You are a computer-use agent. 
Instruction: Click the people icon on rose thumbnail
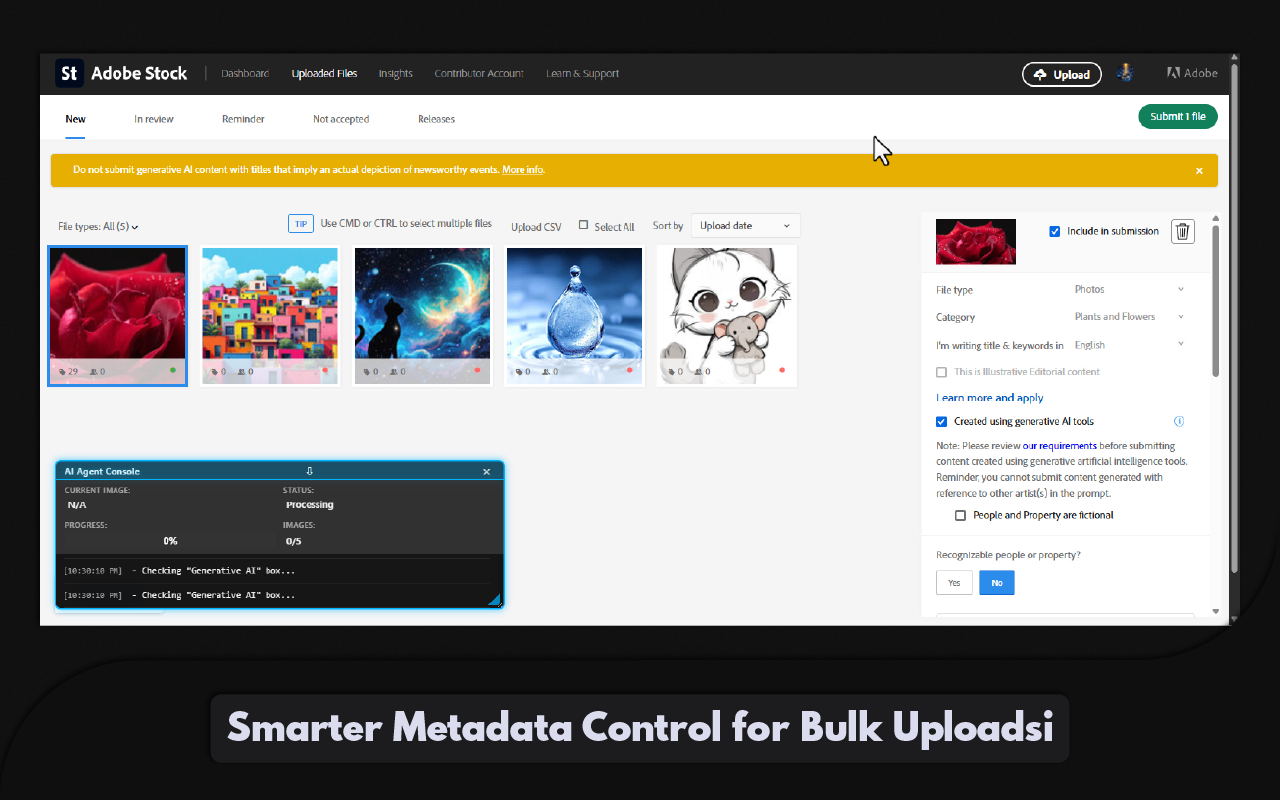click(94, 372)
